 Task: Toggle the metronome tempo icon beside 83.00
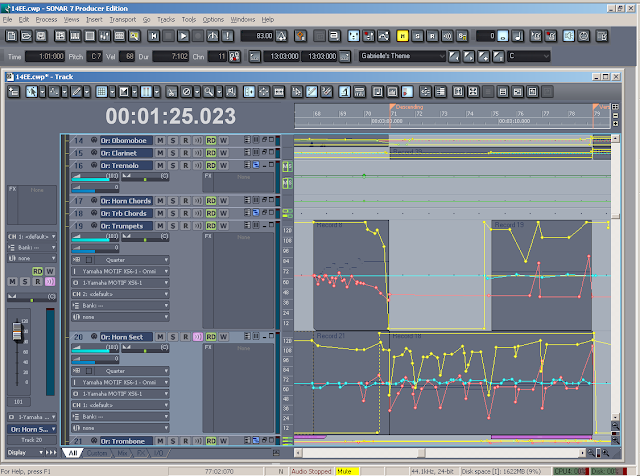[x=281, y=36]
